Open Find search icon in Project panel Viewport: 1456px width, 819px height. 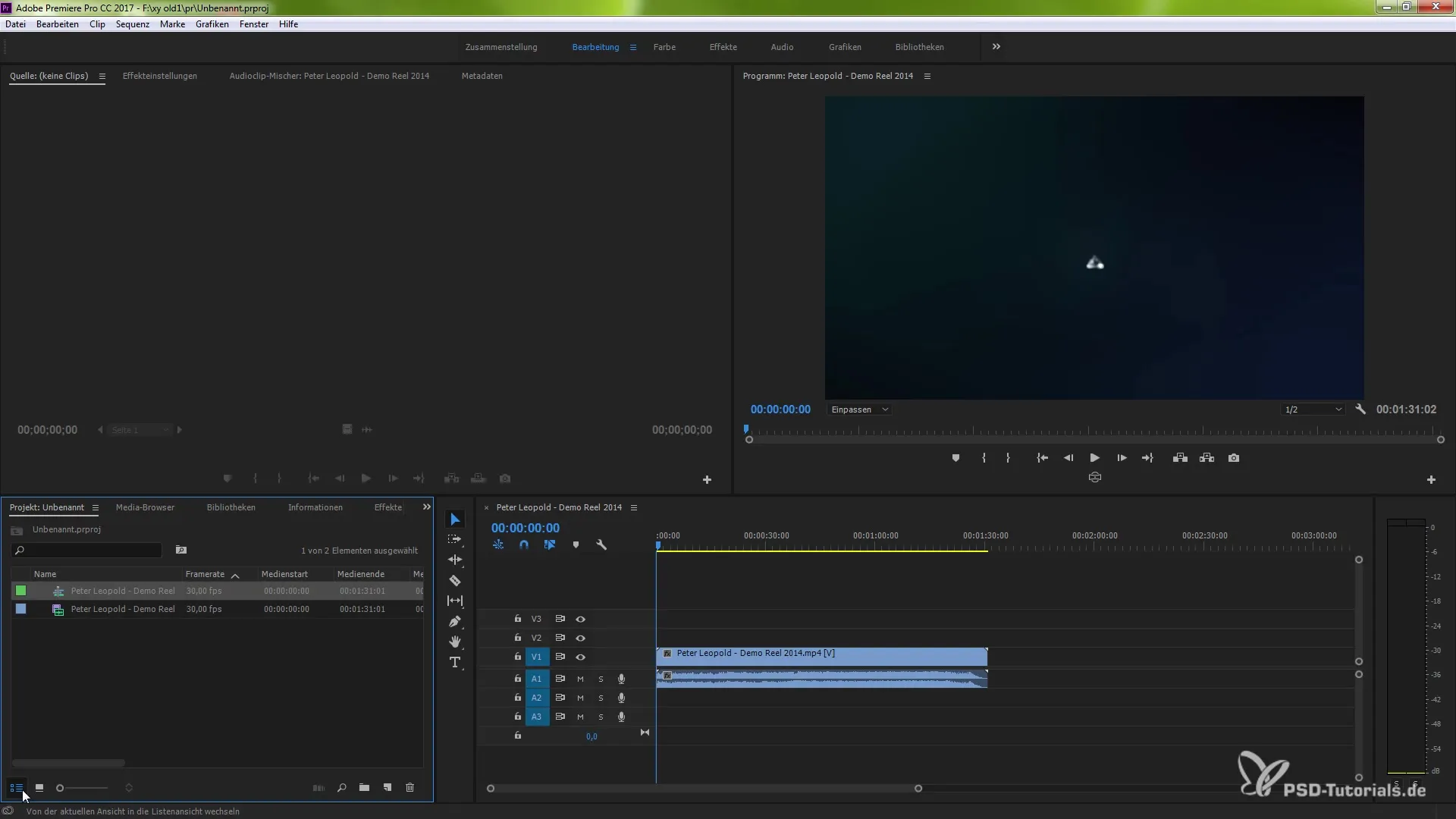pyautogui.click(x=342, y=788)
